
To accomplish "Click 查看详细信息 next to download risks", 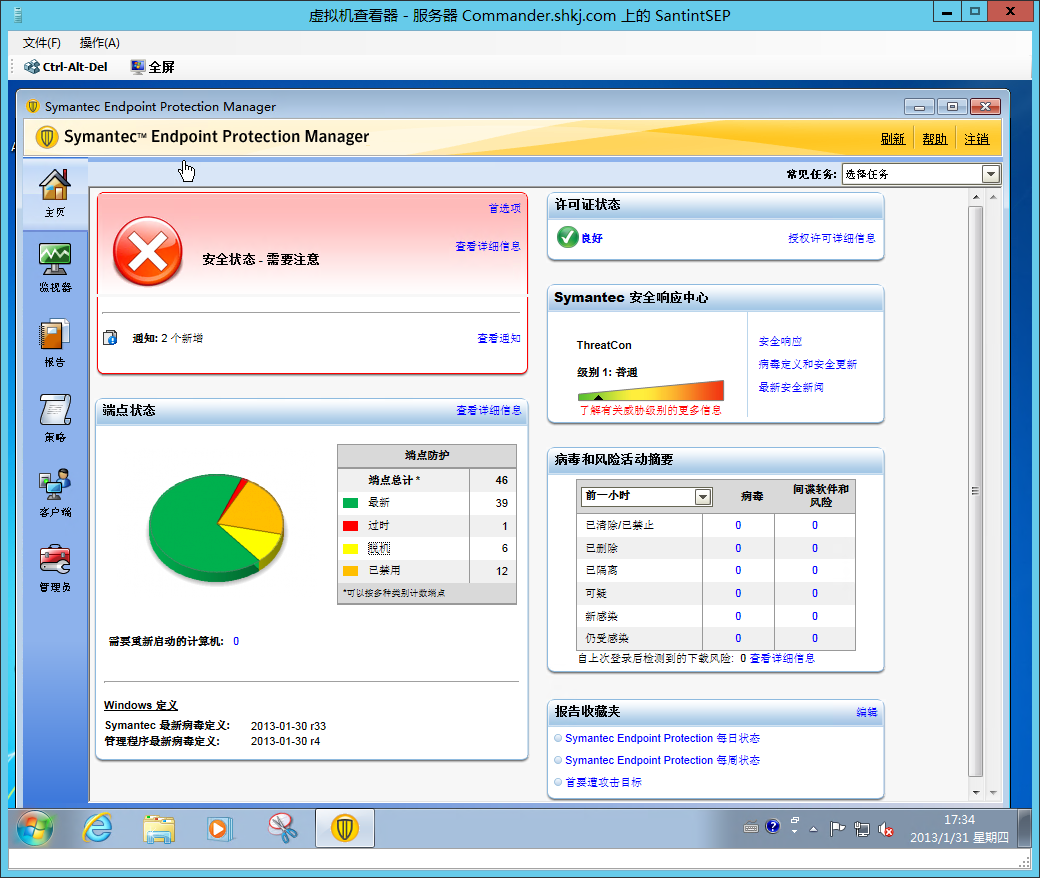I will click(x=783, y=658).
